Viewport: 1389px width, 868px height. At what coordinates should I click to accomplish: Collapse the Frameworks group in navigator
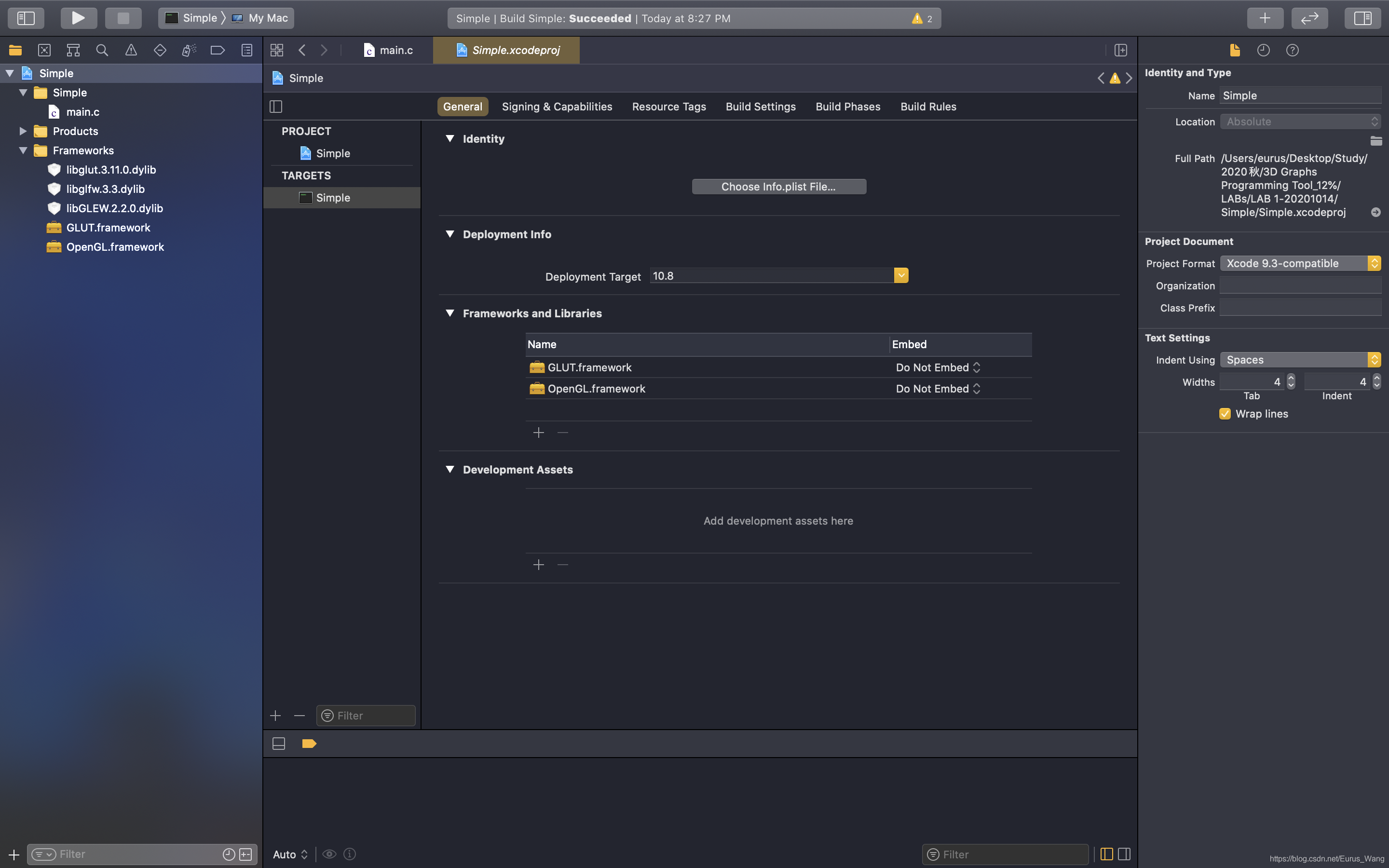23,150
